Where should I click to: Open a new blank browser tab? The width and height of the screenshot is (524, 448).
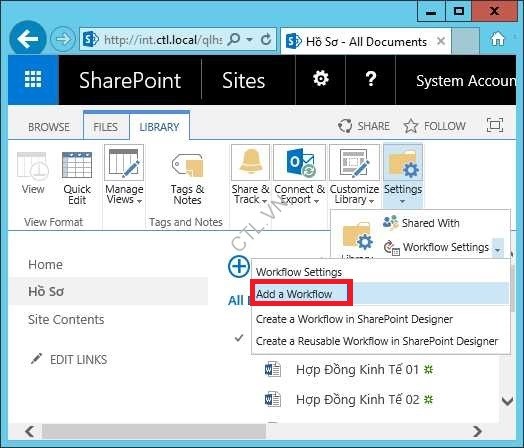[465, 41]
